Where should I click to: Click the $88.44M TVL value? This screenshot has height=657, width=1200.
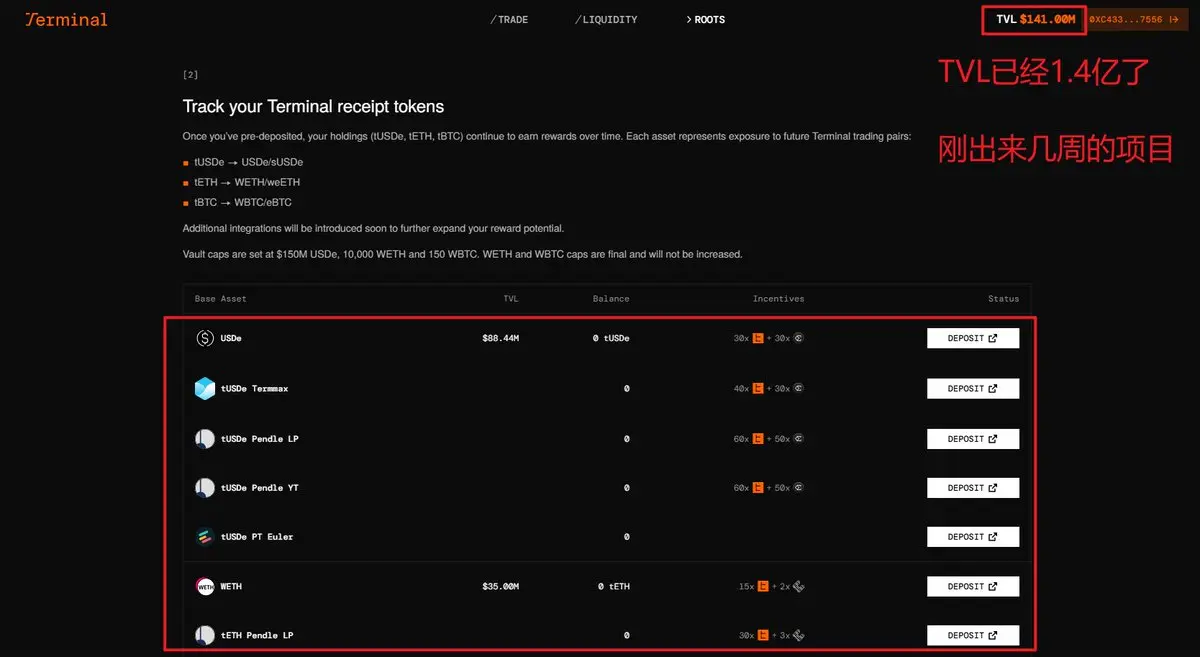tap(500, 338)
